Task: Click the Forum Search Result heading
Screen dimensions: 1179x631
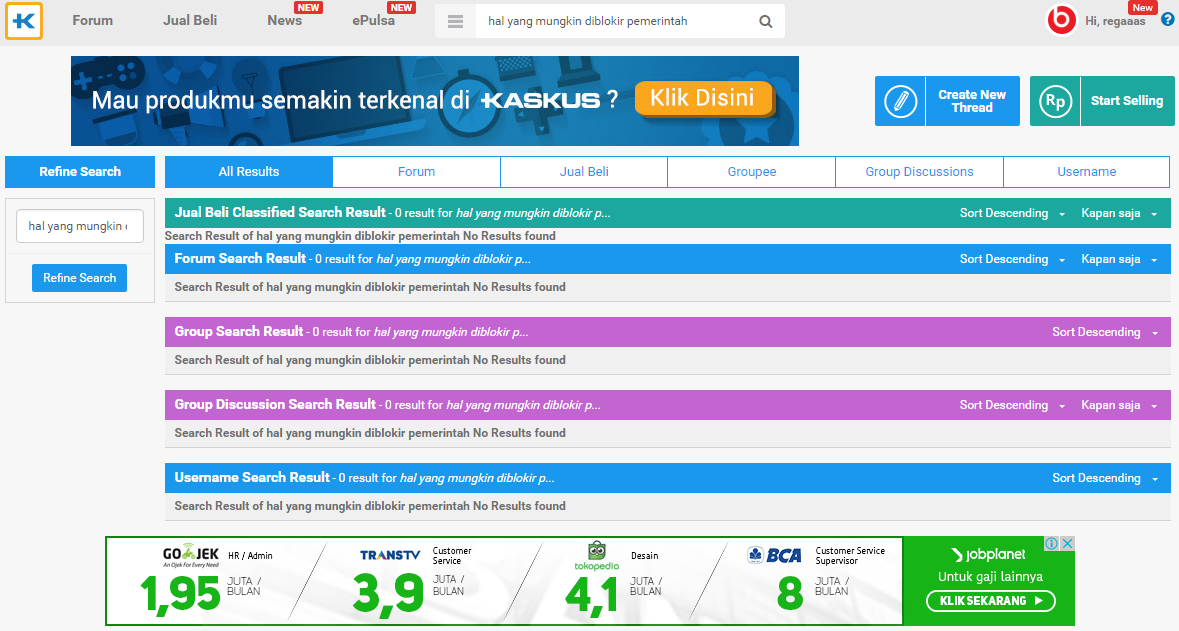Action: coord(240,258)
